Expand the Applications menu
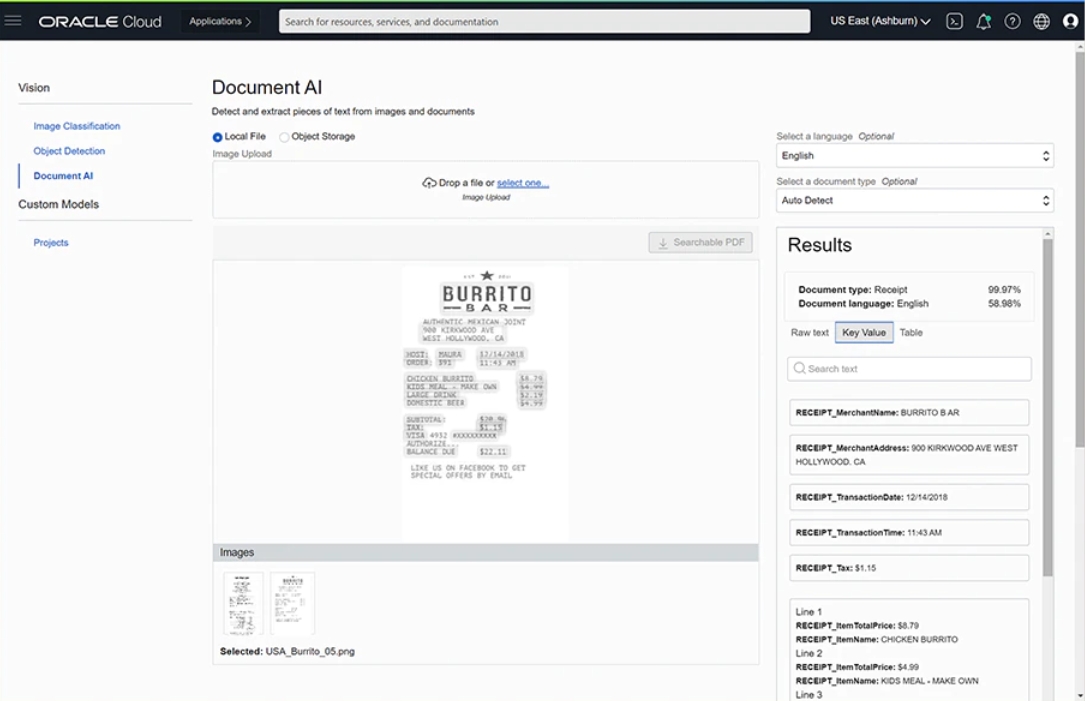This screenshot has height=701, width=1085. 220,21
